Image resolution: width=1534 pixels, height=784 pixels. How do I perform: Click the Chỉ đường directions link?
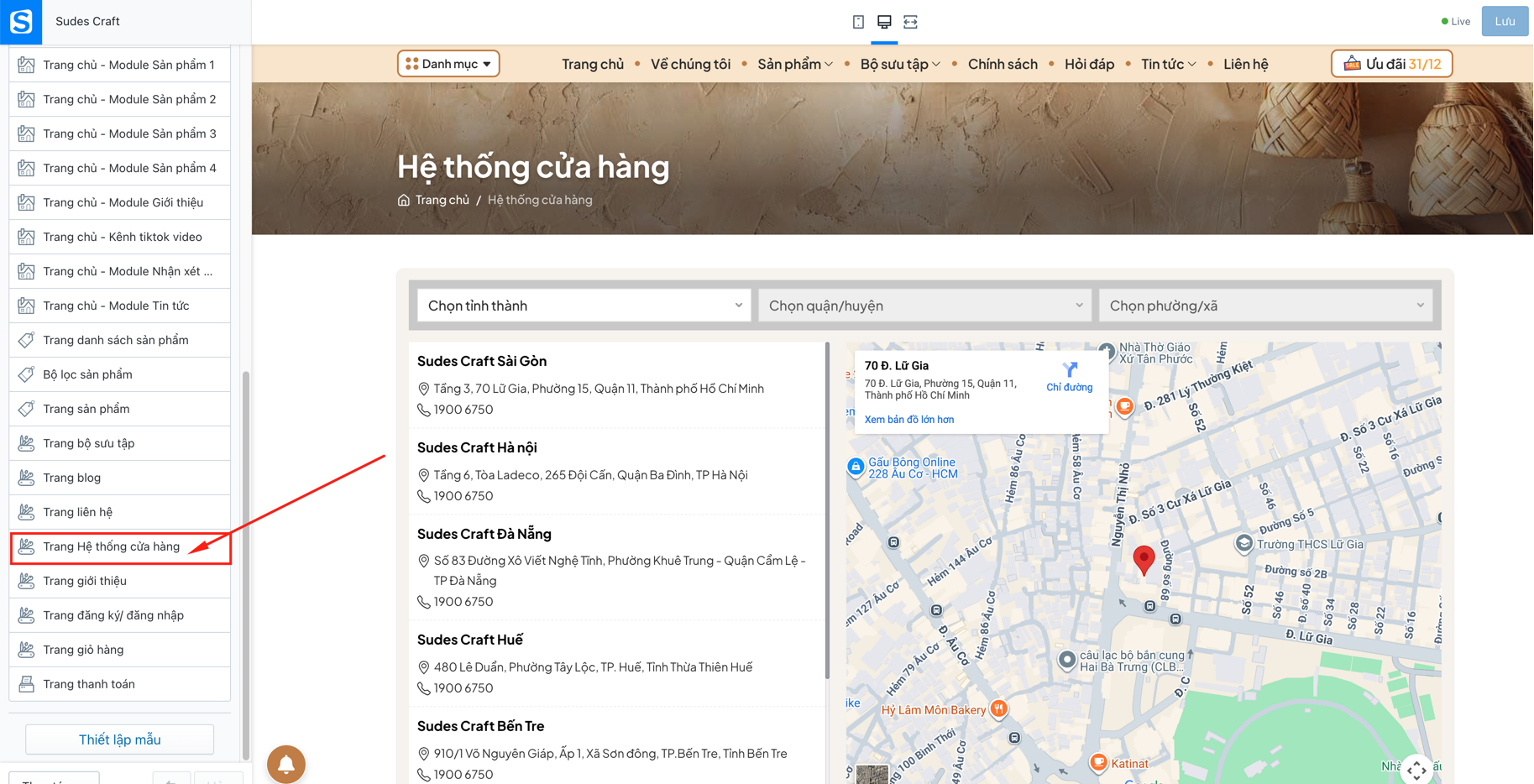[x=1069, y=387]
